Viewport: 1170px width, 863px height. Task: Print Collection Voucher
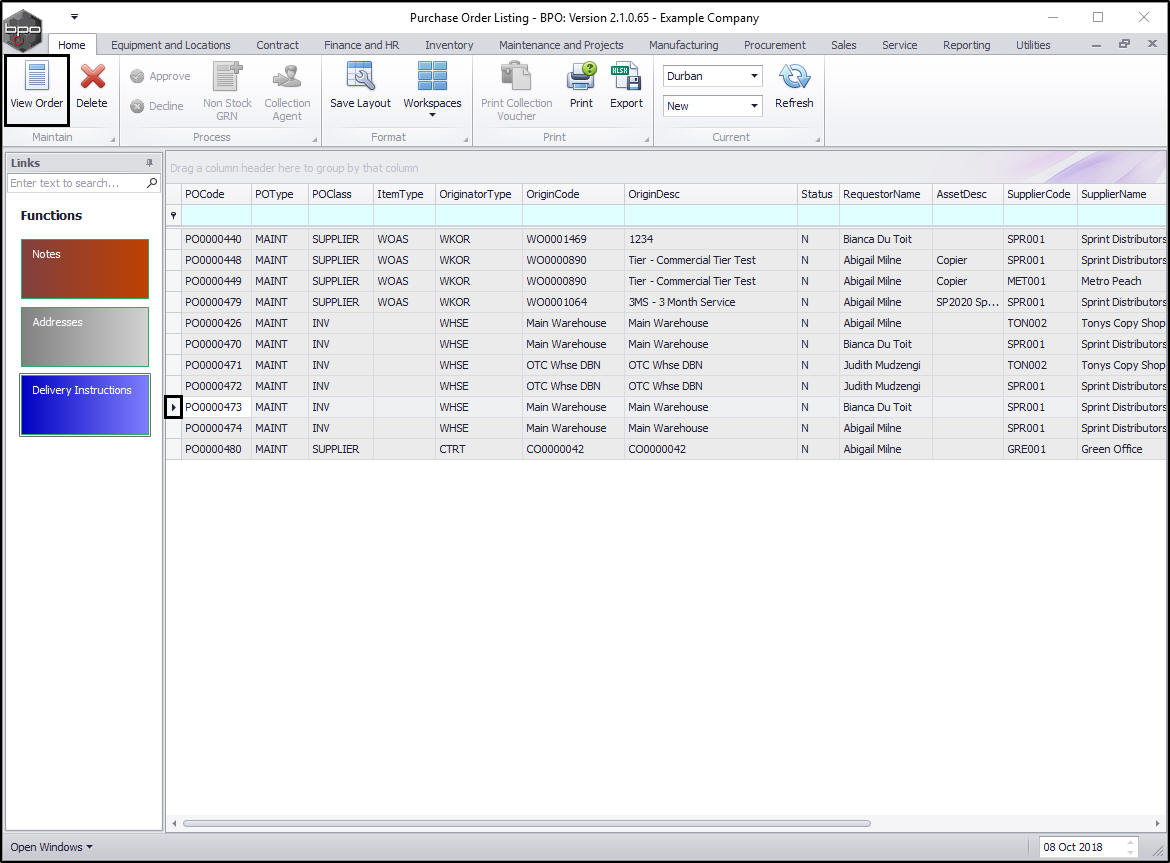[x=516, y=91]
